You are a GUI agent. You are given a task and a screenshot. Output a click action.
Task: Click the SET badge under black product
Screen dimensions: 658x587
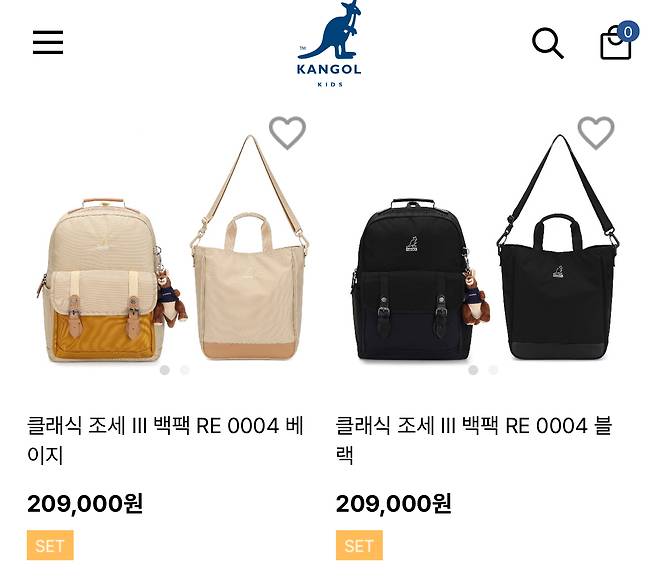pyautogui.click(x=359, y=545)
